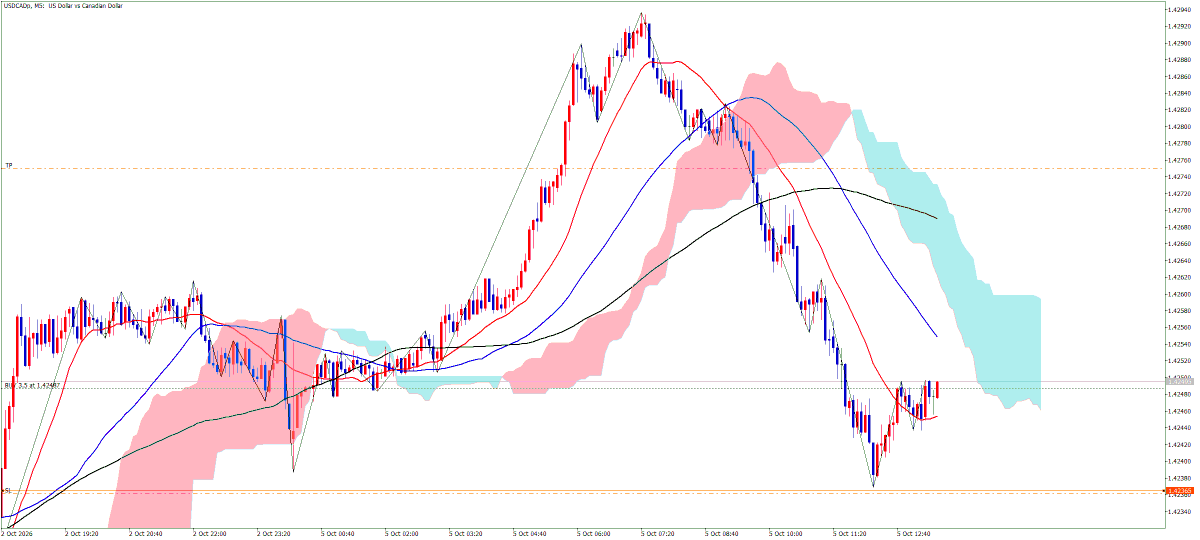Click the 1.42700 price axis label
This screenshot has height=540, width=1200.
[1179, 210]
